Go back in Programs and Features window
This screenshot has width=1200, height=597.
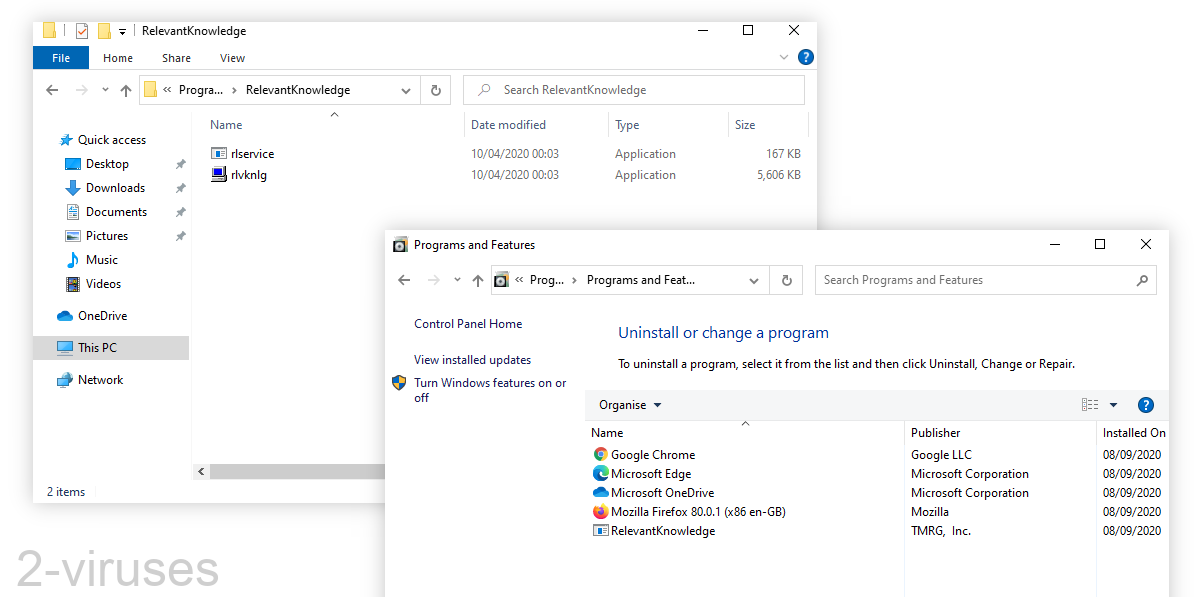click(x=404, y=280)
